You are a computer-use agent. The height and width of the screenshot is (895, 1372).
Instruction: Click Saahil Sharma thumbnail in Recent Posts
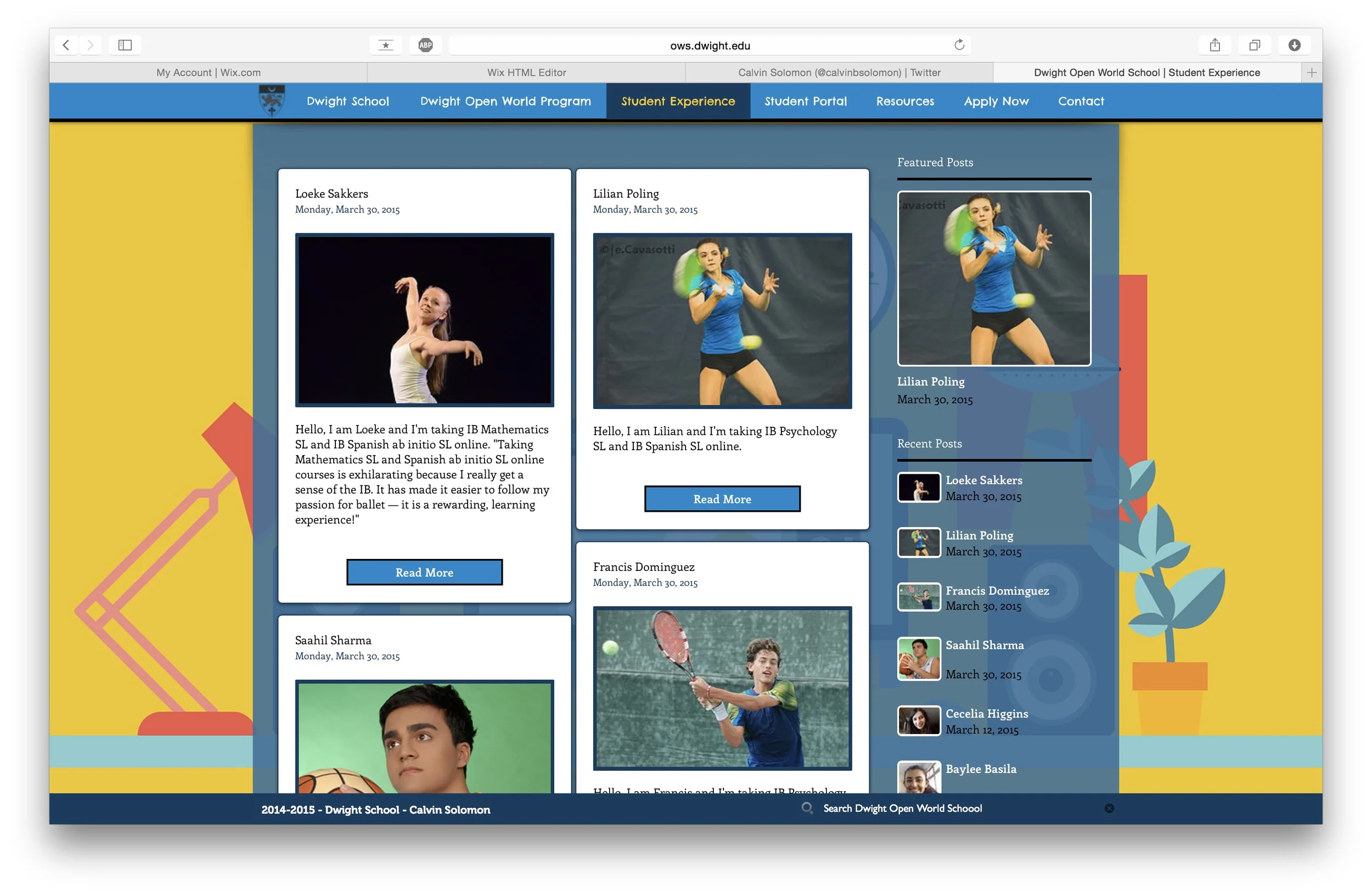(x=919, y=658)
